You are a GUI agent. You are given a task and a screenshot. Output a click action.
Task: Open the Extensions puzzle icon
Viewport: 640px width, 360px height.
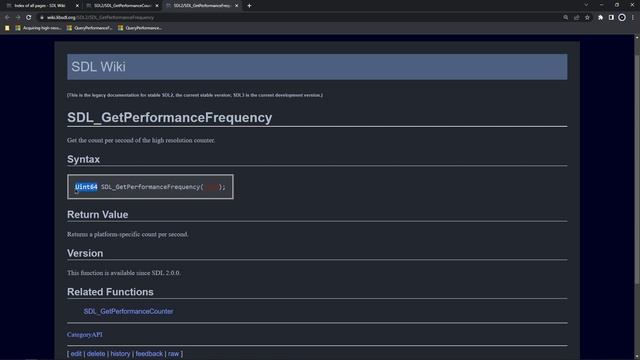click(x=600, y=18)
